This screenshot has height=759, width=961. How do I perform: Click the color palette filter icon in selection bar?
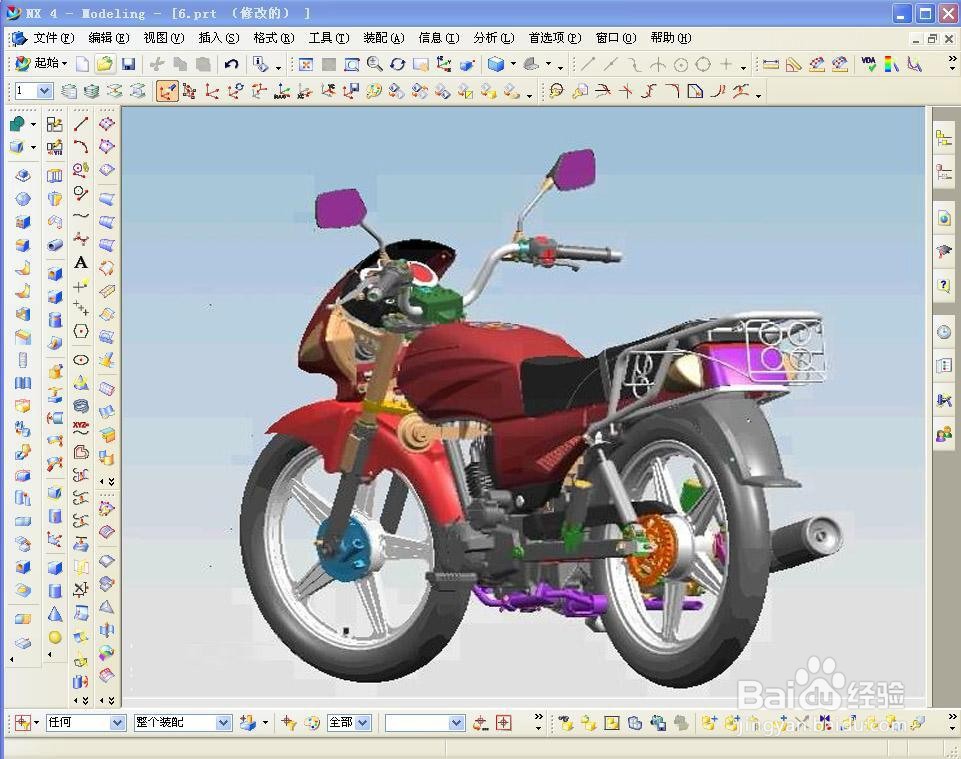click(x=313, y=723)
